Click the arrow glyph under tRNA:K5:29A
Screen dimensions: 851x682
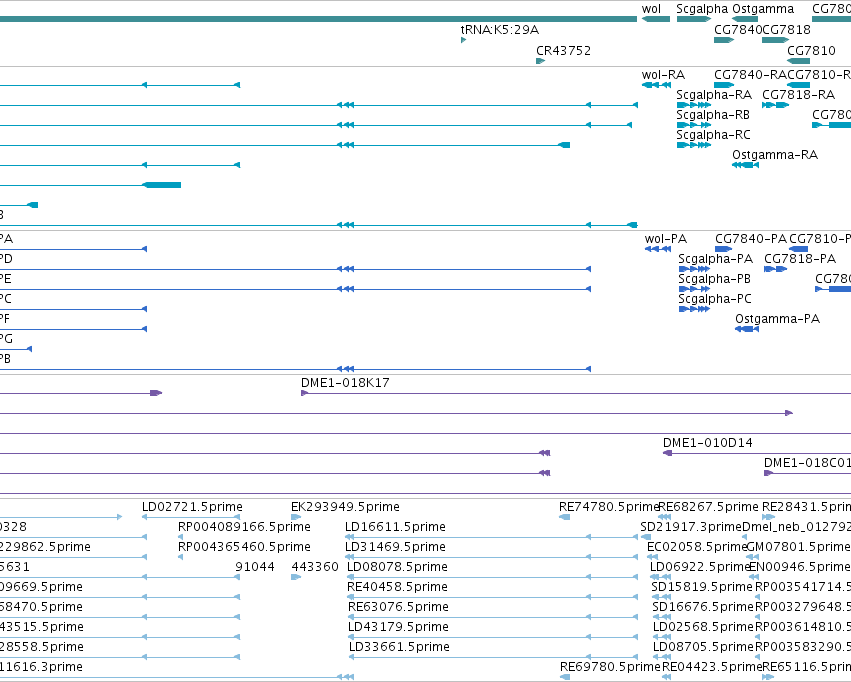pyautogui.click(x=463, y=40)
